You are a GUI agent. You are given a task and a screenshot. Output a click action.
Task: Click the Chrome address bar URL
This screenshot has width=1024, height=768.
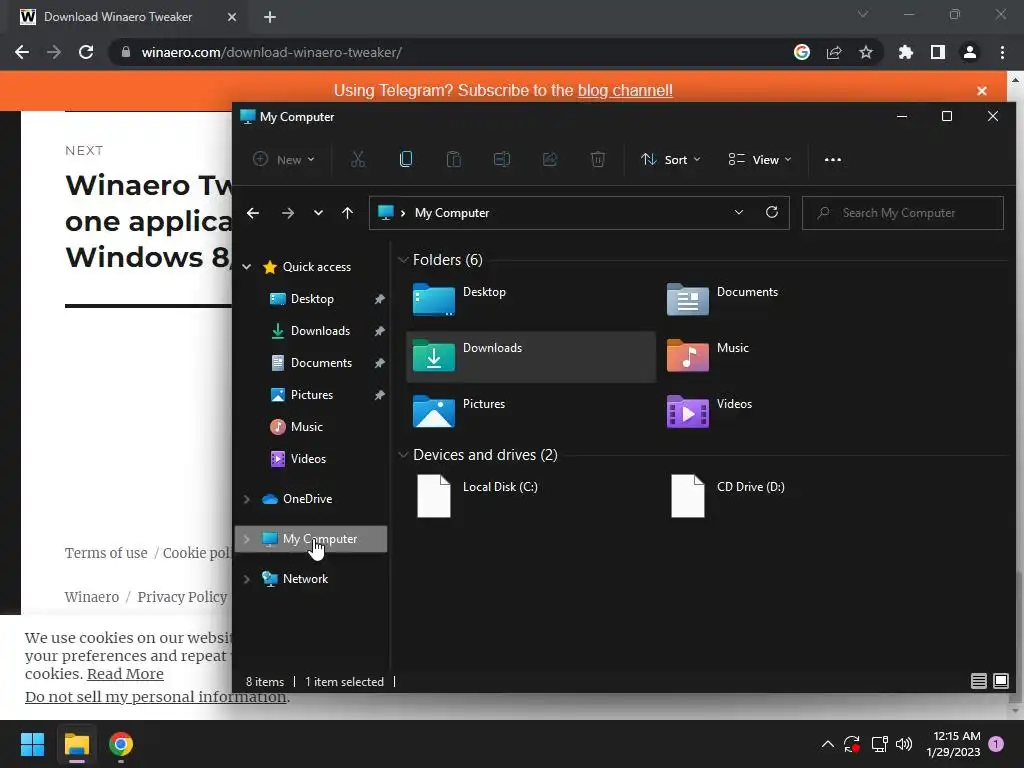[272, 52]
